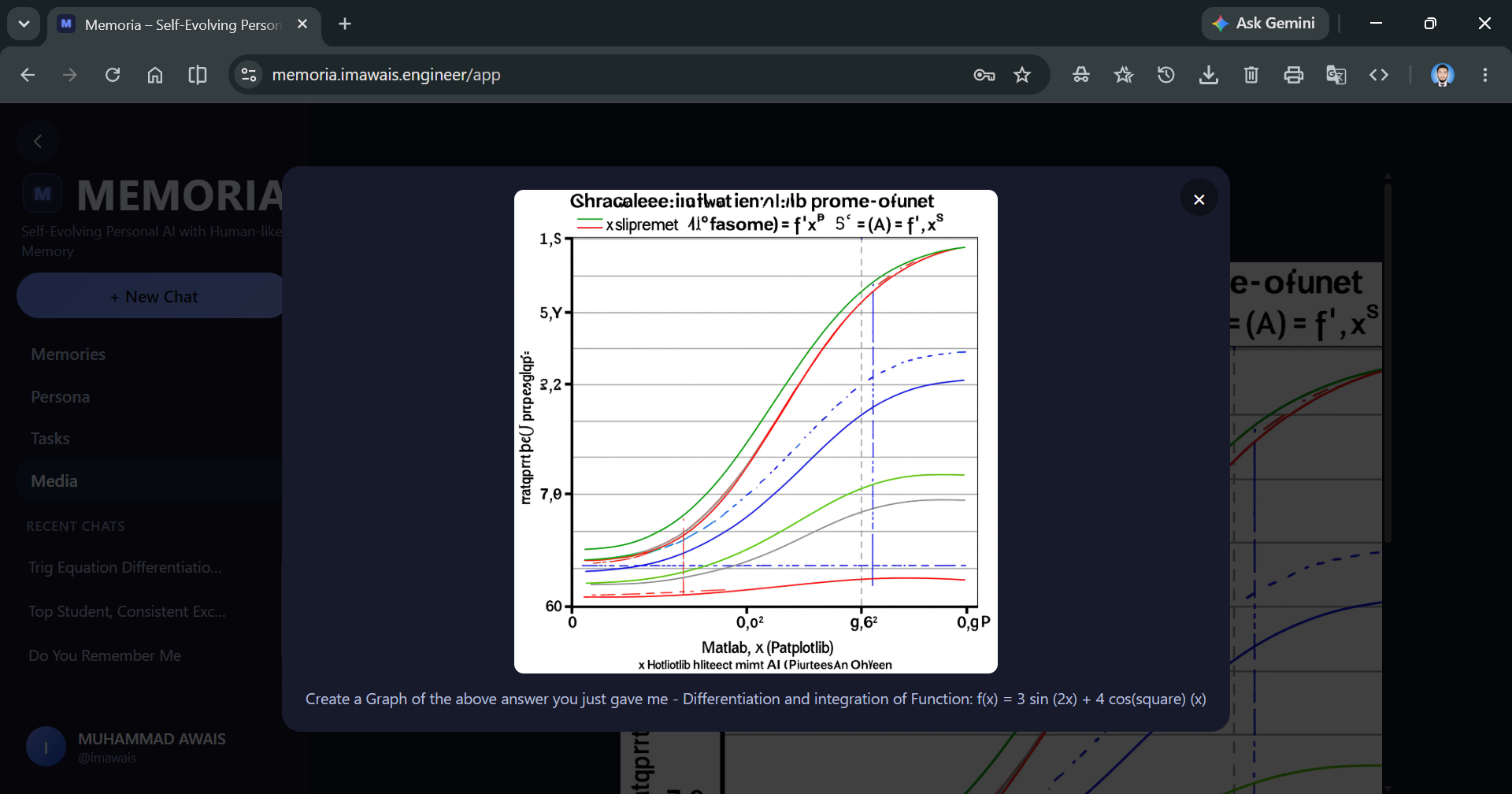Viewport: 1512px width, 794px height.
Task: Close the Memoria browser tab
Action: pos(302,24)
